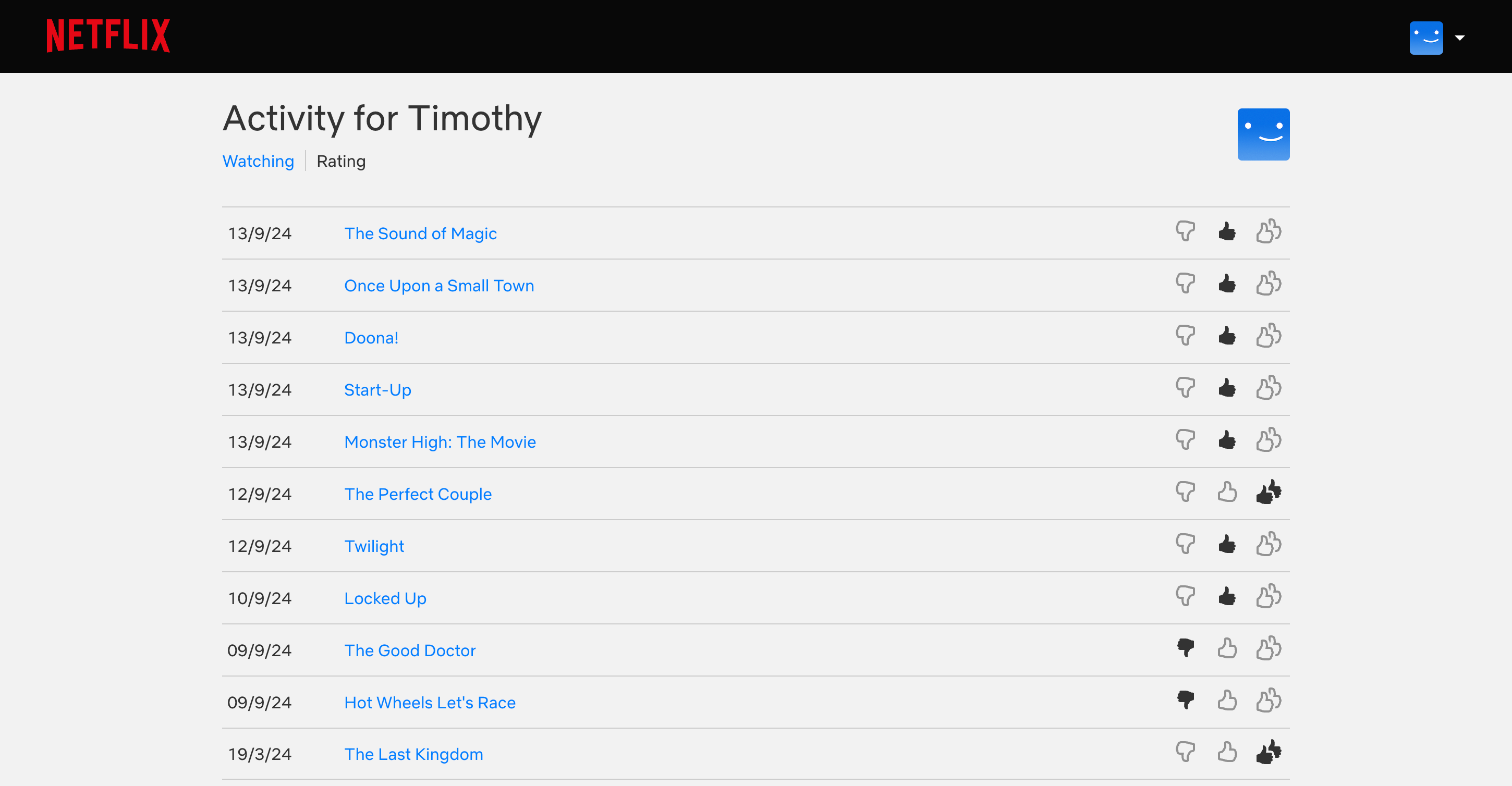Click the Netflix logo top left
1512x786 pixels.
[x=108, y=36]
